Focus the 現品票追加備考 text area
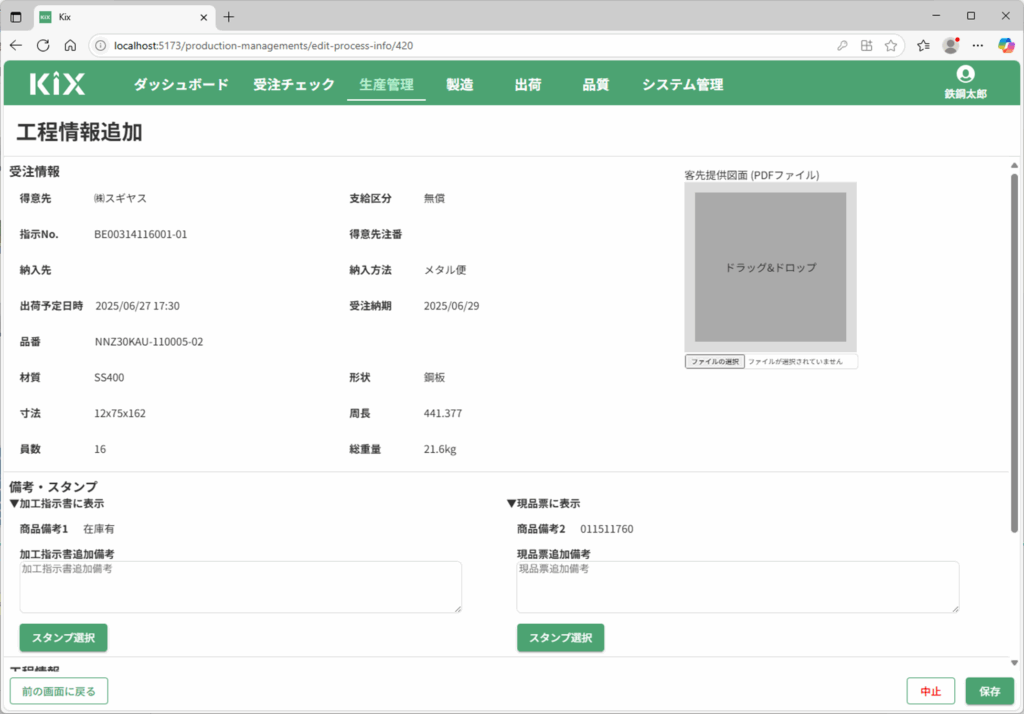The image size is (1024, 714). (x=738, y=587)
